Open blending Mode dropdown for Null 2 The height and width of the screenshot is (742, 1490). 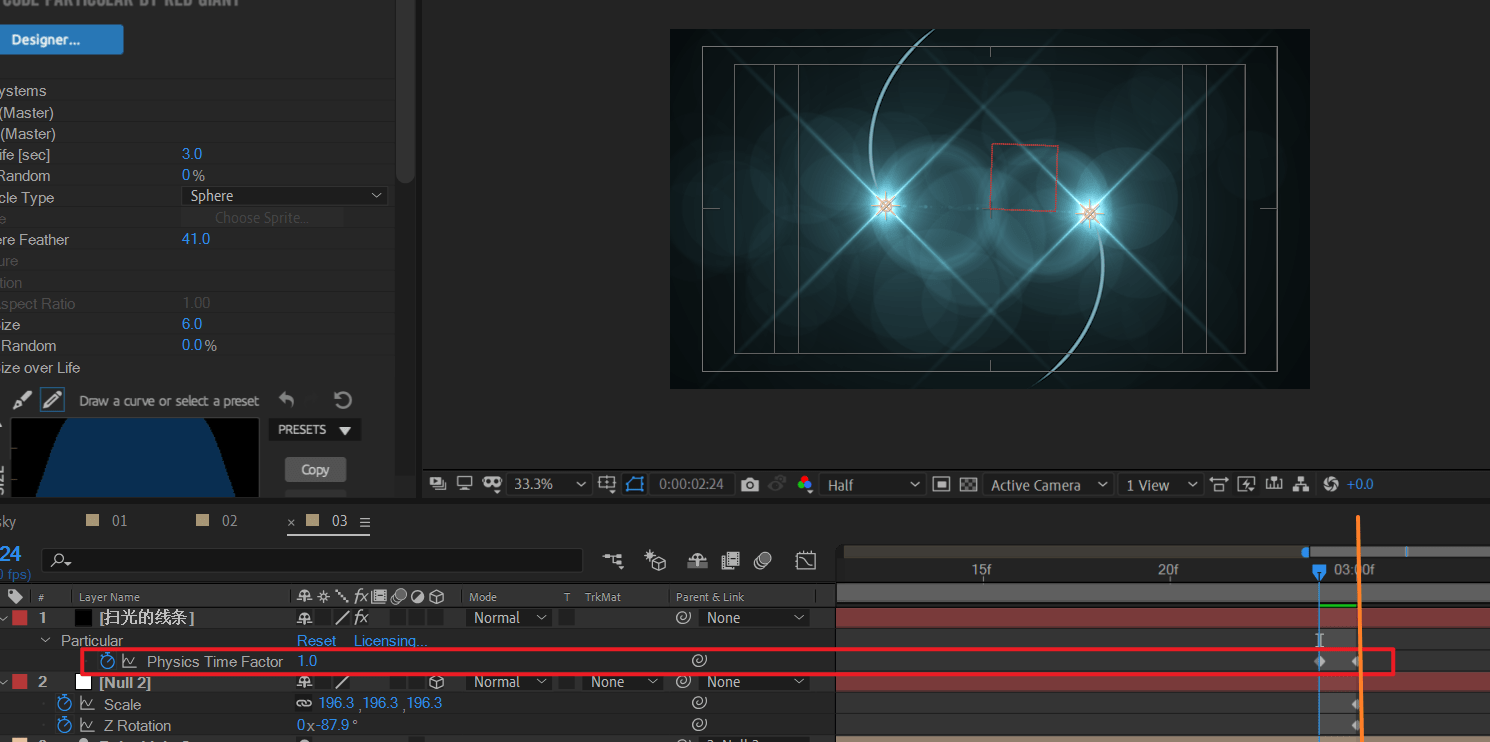[510, 682]
